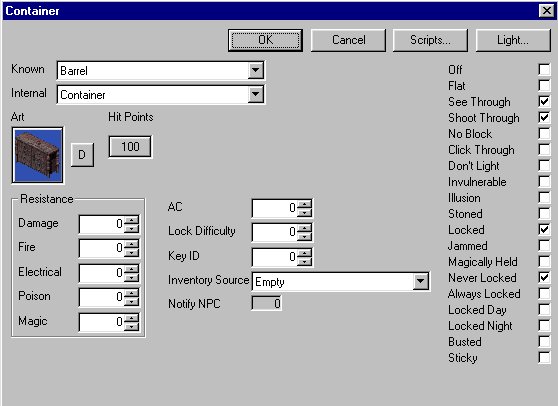Increase Magic resistance with up arrow
The height and width of the screenshot is (406, 558).
[x=132, y=318]
